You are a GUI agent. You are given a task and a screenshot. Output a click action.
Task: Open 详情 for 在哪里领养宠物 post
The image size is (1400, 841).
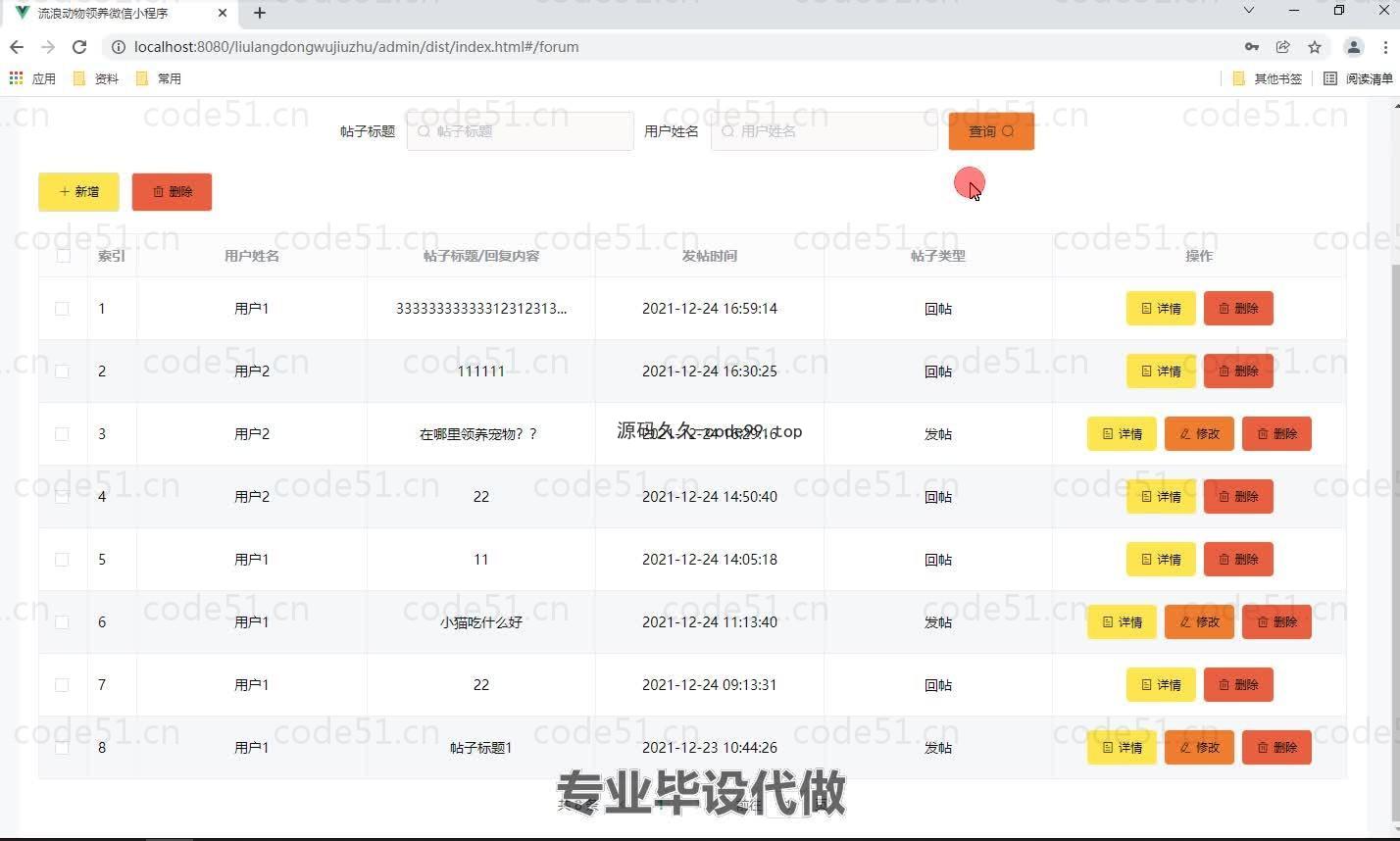(1122, 434)
